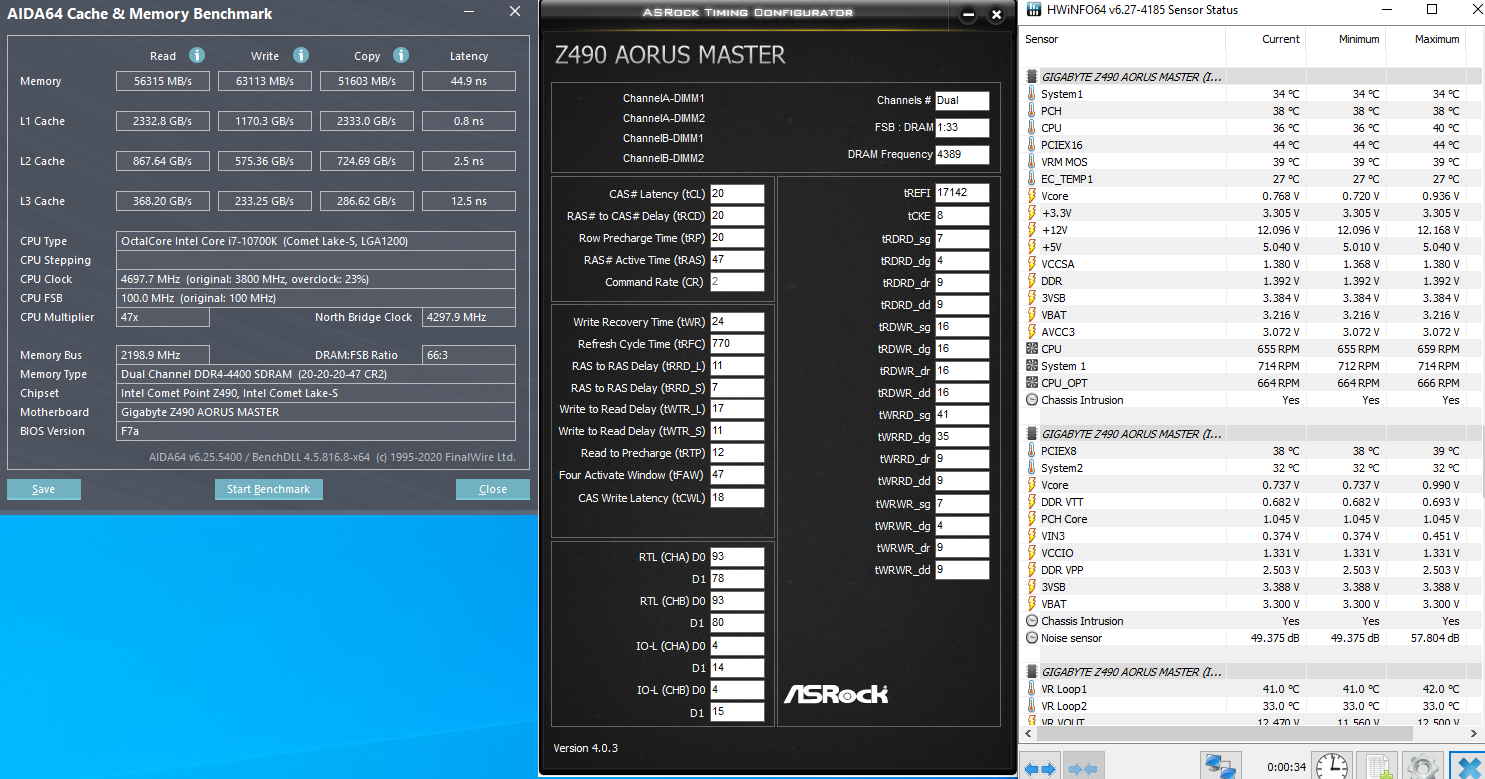Click the Channels # field showing Dual
The width and height of the screenshot is (1485, 779).
coord(962,101)
